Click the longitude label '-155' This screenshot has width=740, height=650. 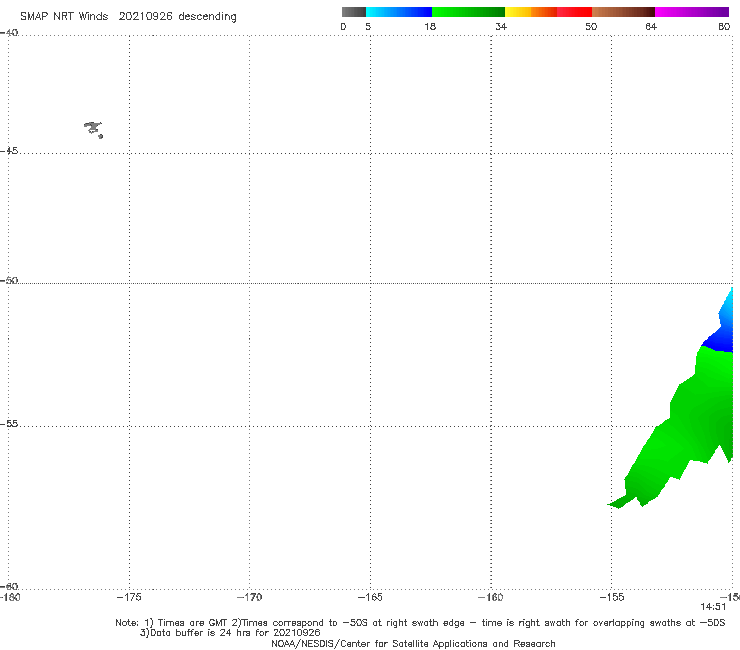coord(612,597)
